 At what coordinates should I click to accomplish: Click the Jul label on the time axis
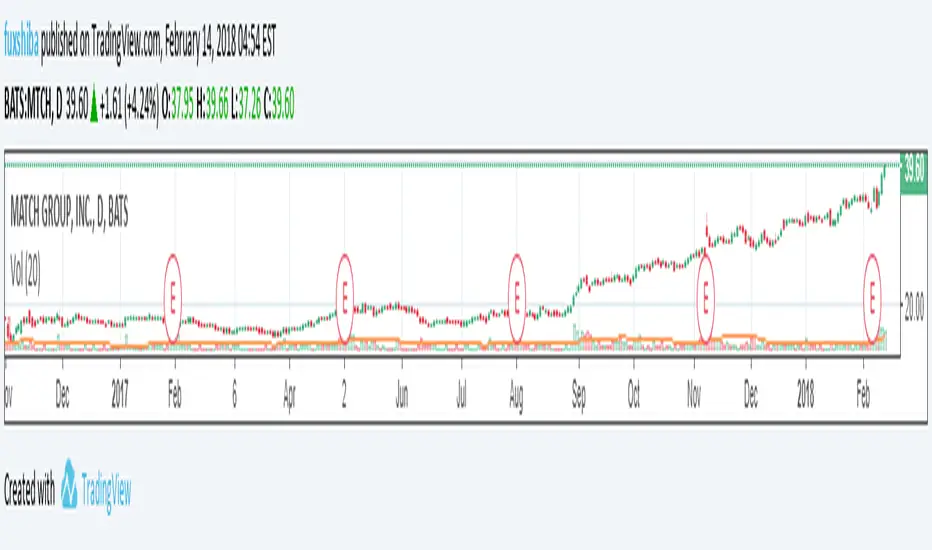(x=461, y=394)
